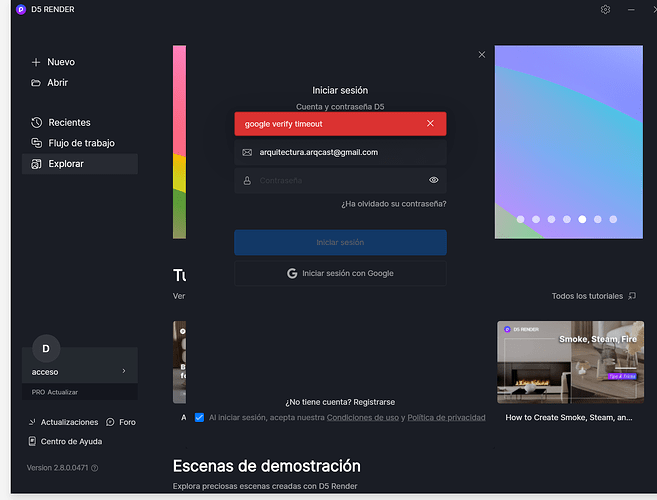
Task: Click the email address input field
Action: (x=340, y=152)
